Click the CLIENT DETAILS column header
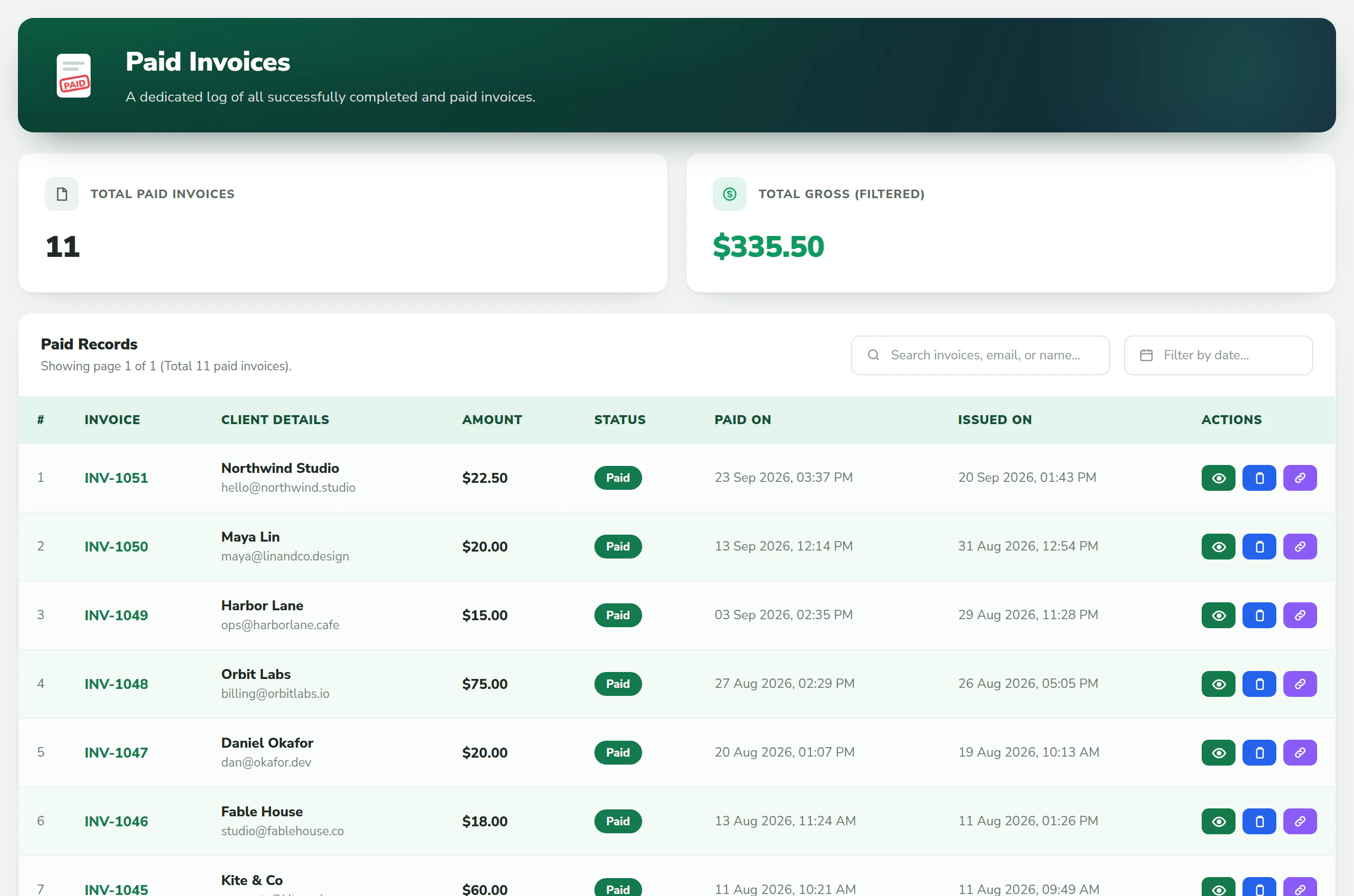The height and width of the screenshot is (896, 1354). (275, 420)
